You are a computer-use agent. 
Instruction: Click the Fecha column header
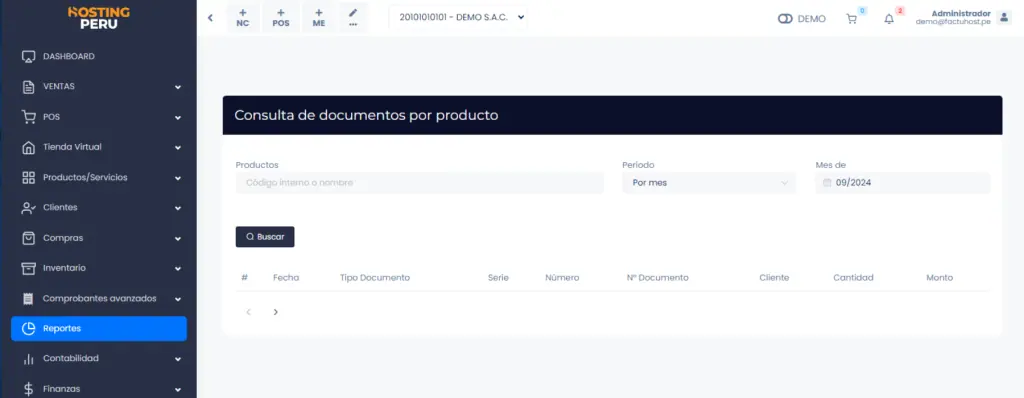click(286, 278)
